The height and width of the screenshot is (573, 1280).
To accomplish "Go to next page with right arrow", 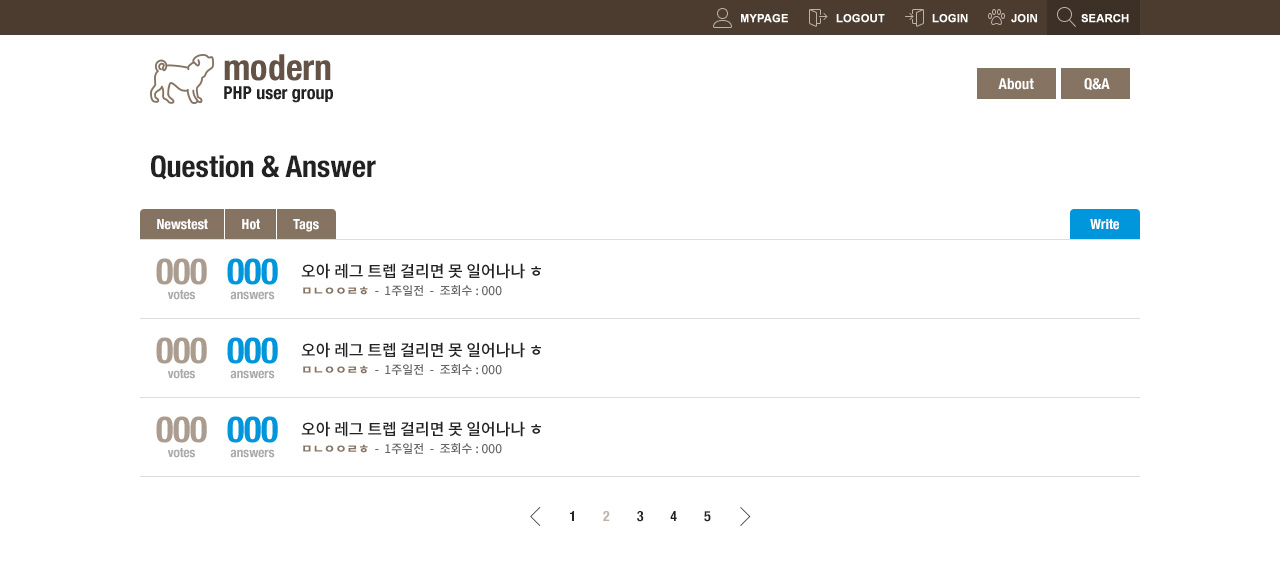I will [x=745, y=517].
